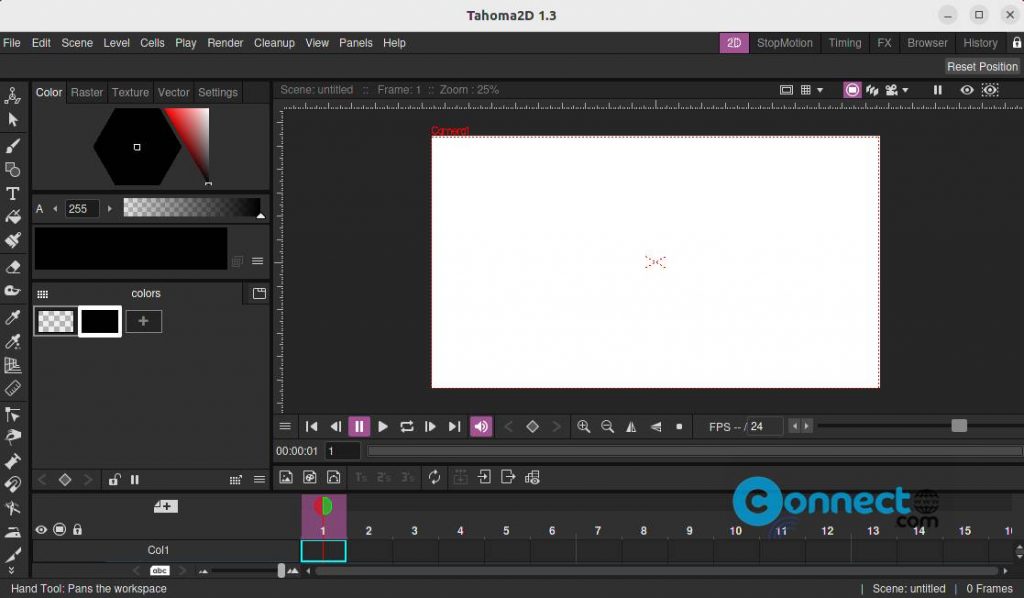Lock the Col1 column
Viewport: 1024px width, 598px height.
[x=77, y=529]
